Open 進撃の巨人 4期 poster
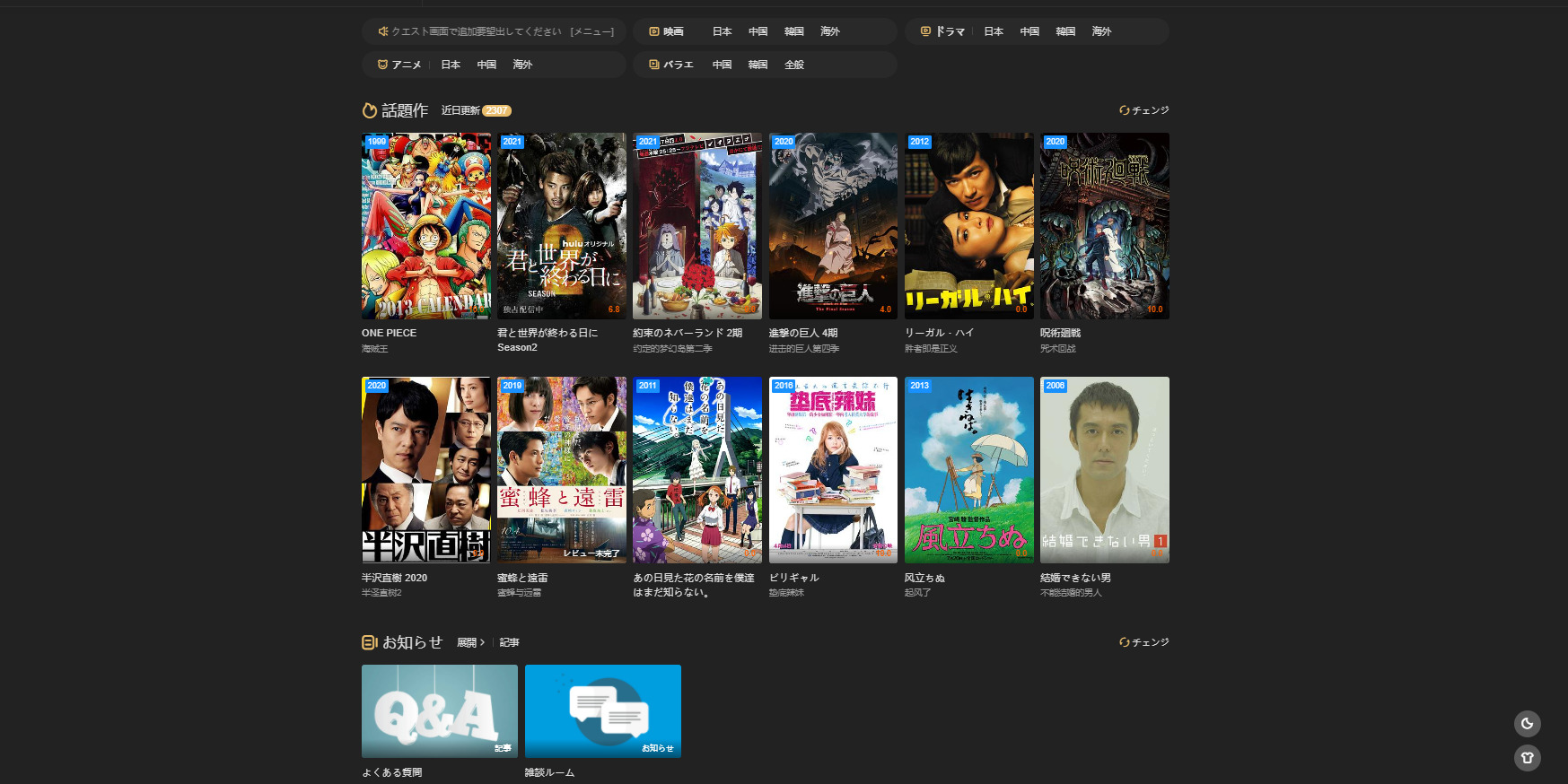 (833, 226)
